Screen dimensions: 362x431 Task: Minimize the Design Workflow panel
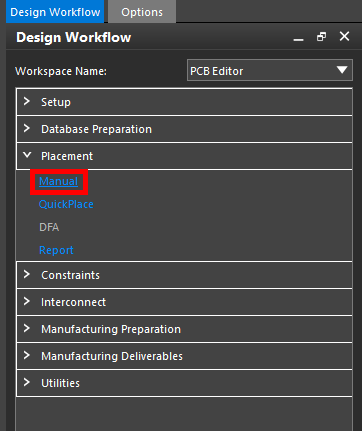[298, 37]
